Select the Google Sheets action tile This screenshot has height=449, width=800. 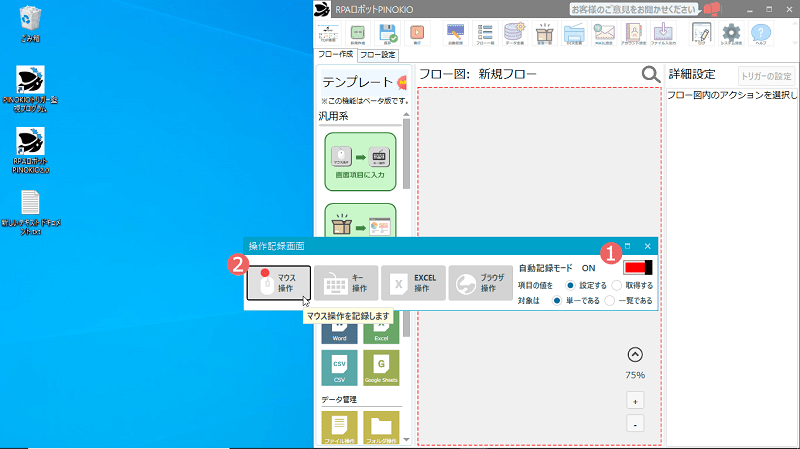pyautogui.click(x=381, y=367)
